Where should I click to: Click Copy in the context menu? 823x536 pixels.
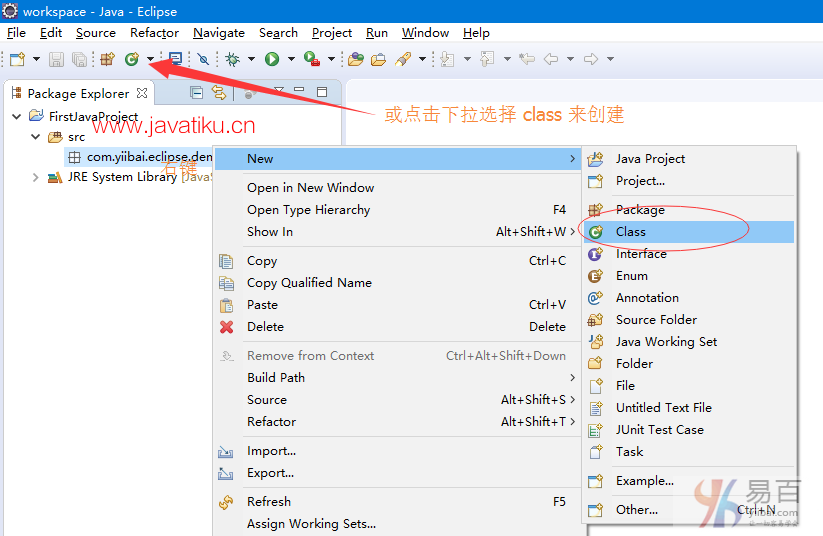coord(397,261)
